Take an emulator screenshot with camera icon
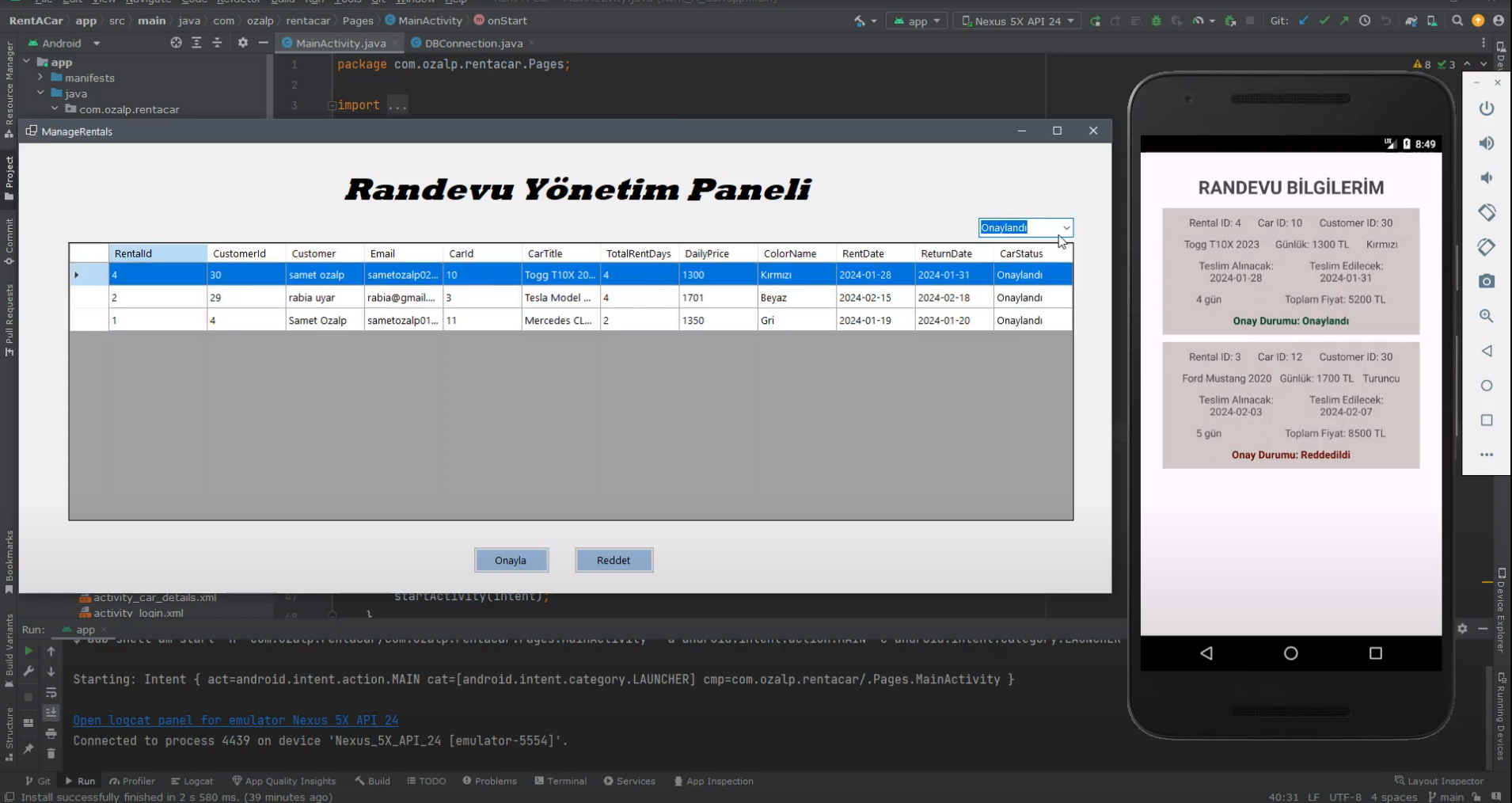The height and width of the screenshot is (803, 1512). (x=1486, y=281)
